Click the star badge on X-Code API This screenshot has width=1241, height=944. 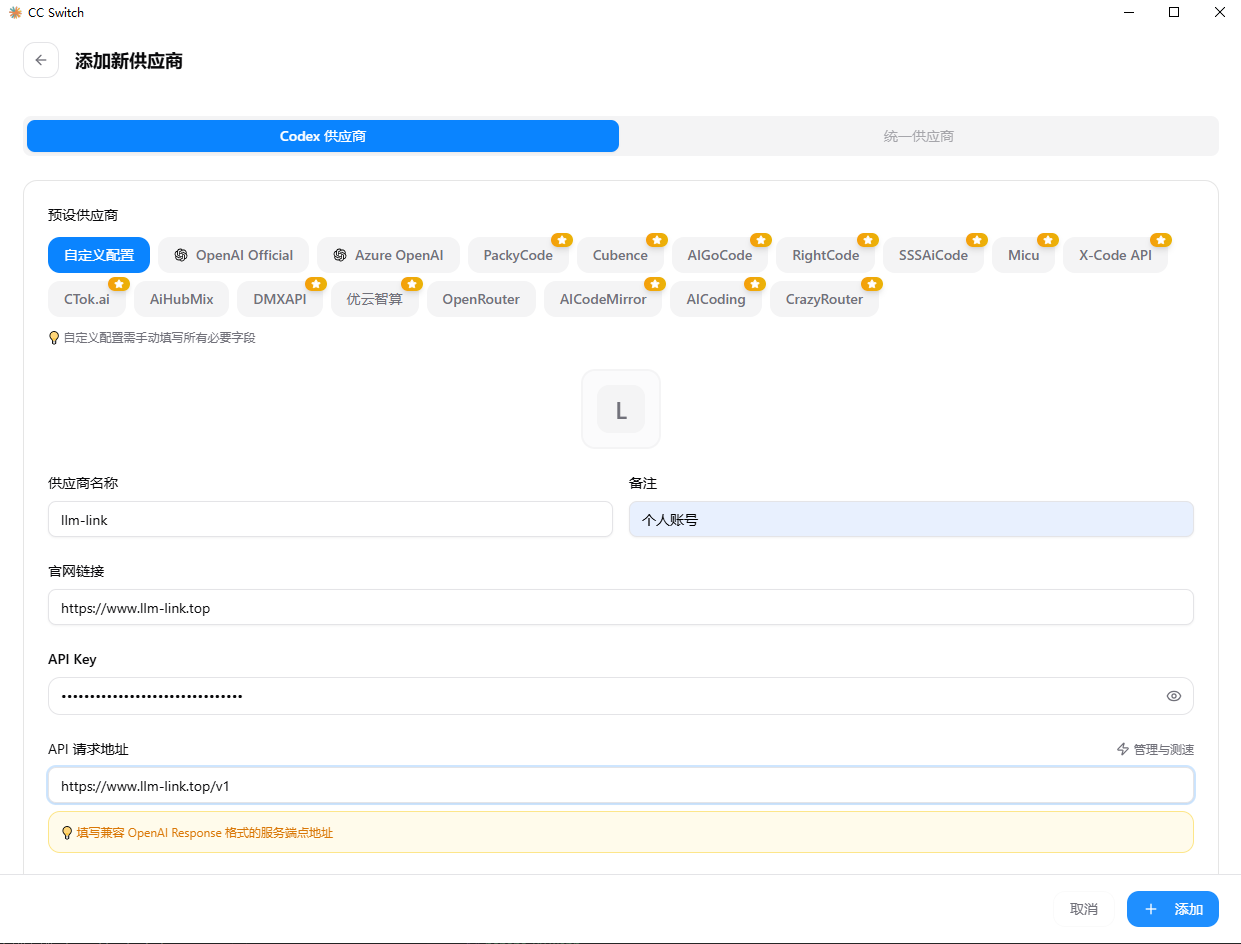tap(1161, 240)
